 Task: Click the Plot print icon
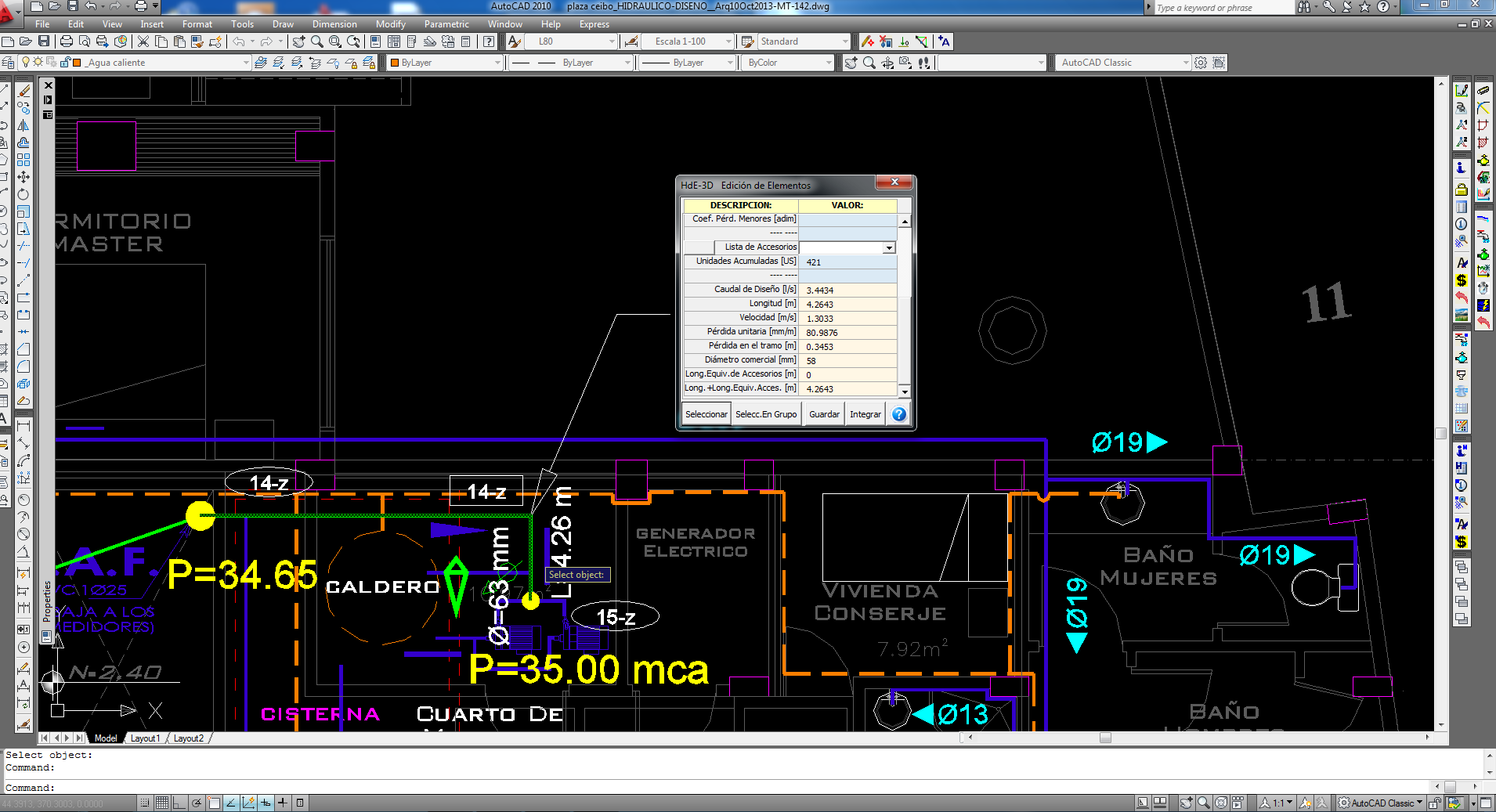[67, 42]
